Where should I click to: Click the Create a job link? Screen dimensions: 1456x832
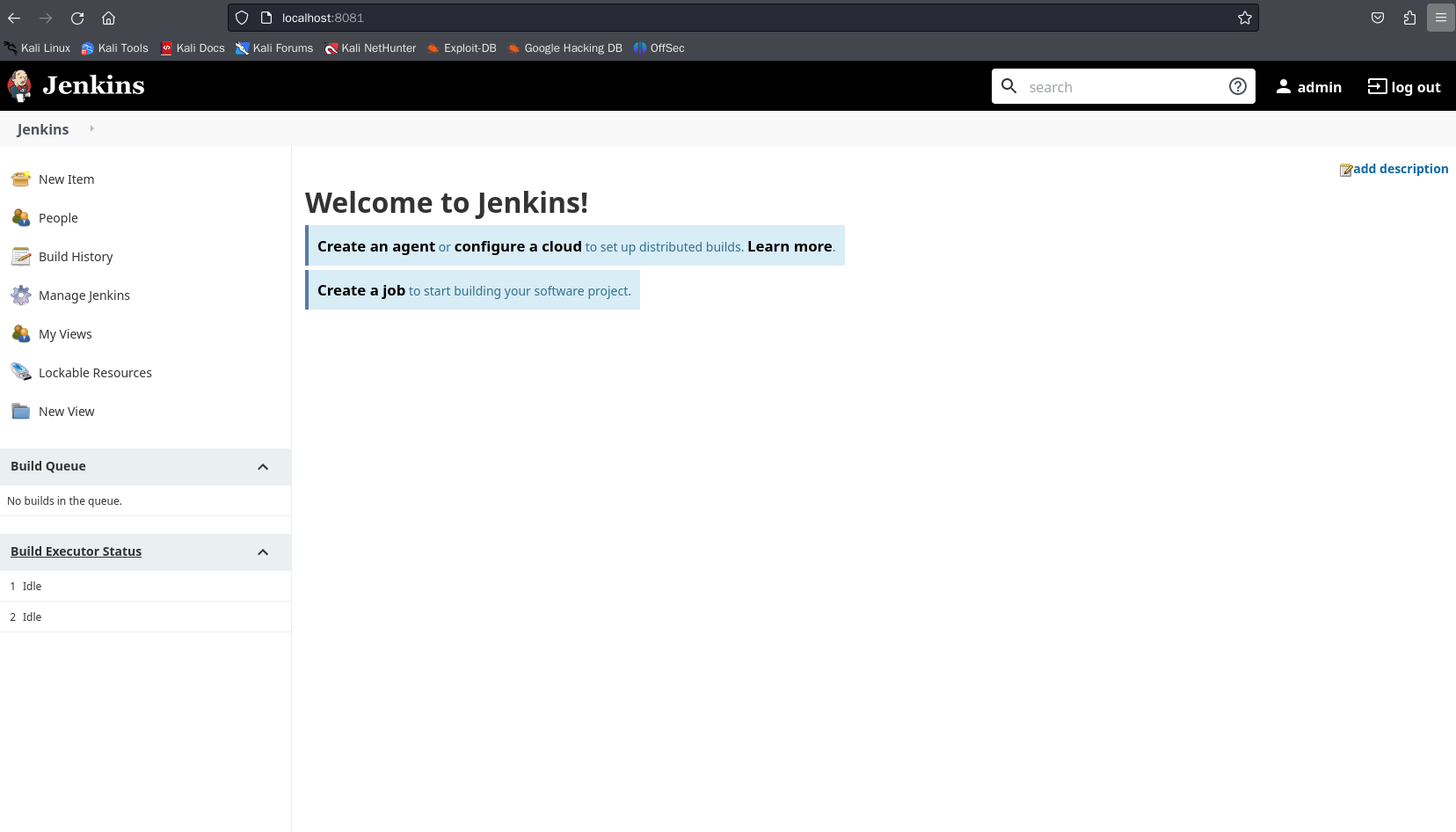(361, 290)
